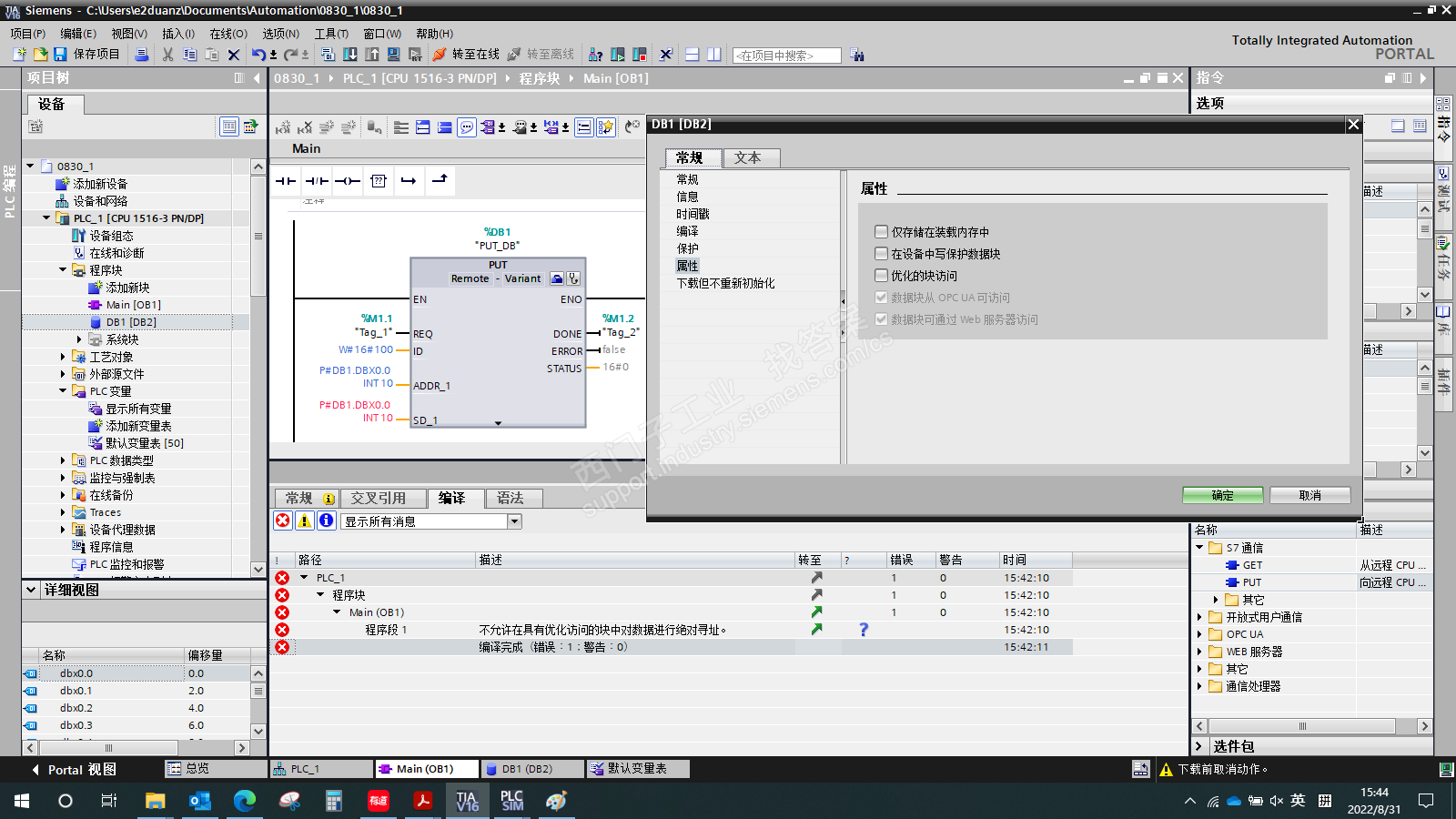Click the Windows Start button

[x=22, y=801]
